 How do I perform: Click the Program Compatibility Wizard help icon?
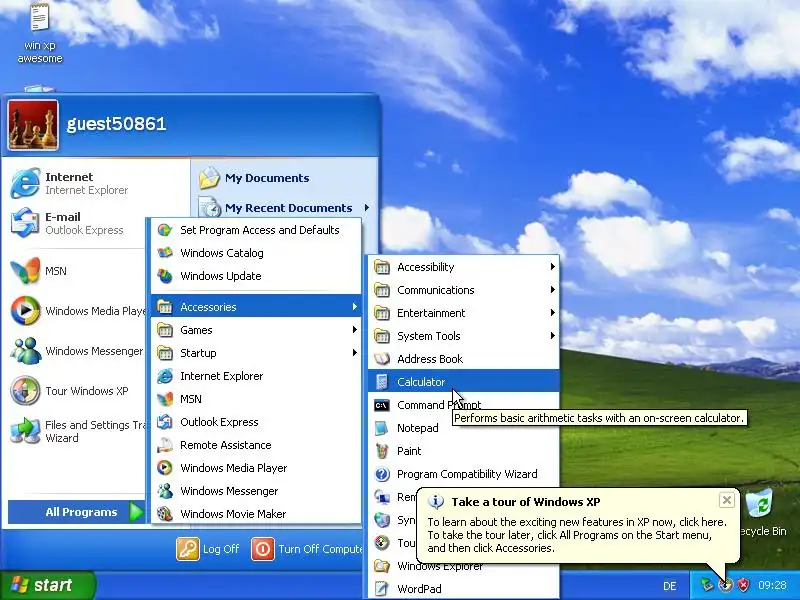(x=382, y=474)
